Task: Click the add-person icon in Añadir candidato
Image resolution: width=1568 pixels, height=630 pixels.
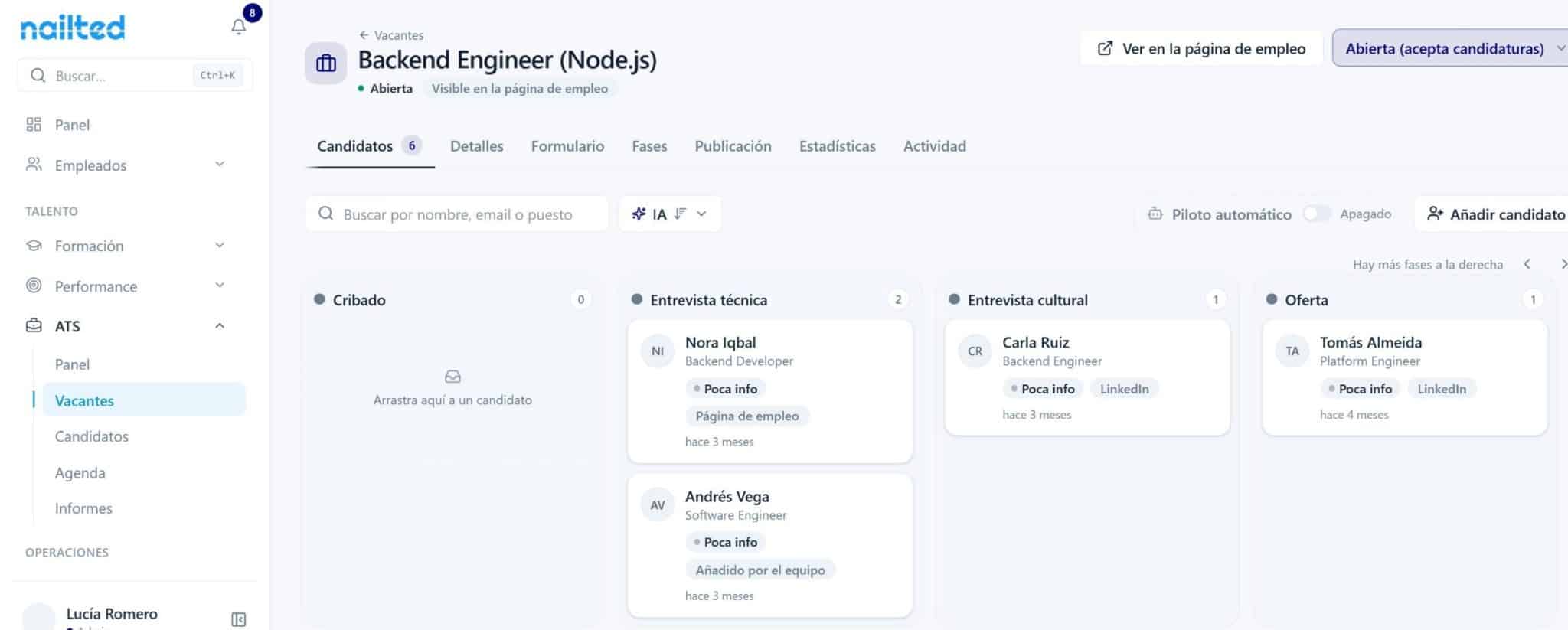Action: [x=1435, y=214]
